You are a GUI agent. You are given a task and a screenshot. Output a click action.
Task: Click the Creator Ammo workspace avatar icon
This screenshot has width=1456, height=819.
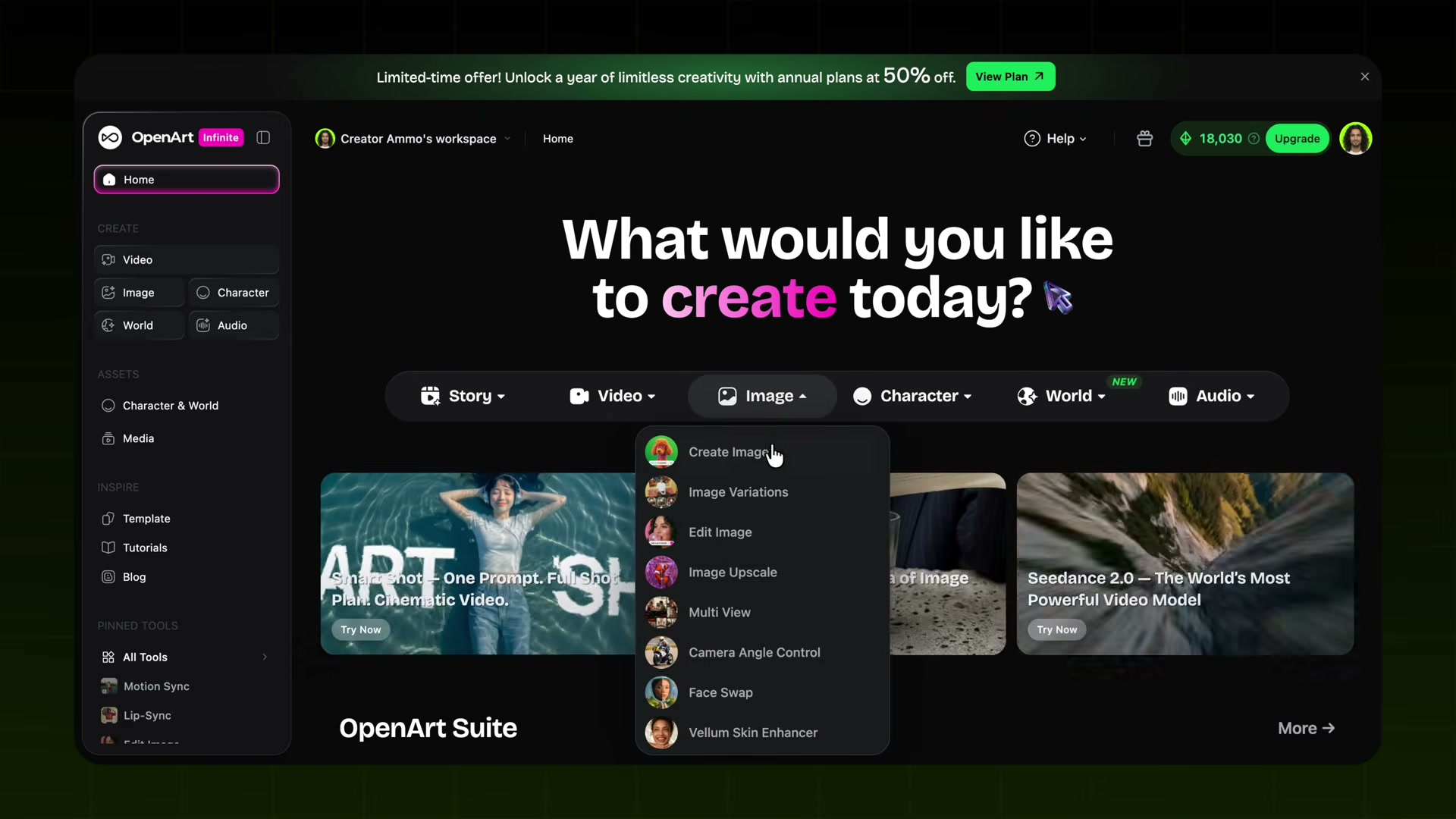325,139
